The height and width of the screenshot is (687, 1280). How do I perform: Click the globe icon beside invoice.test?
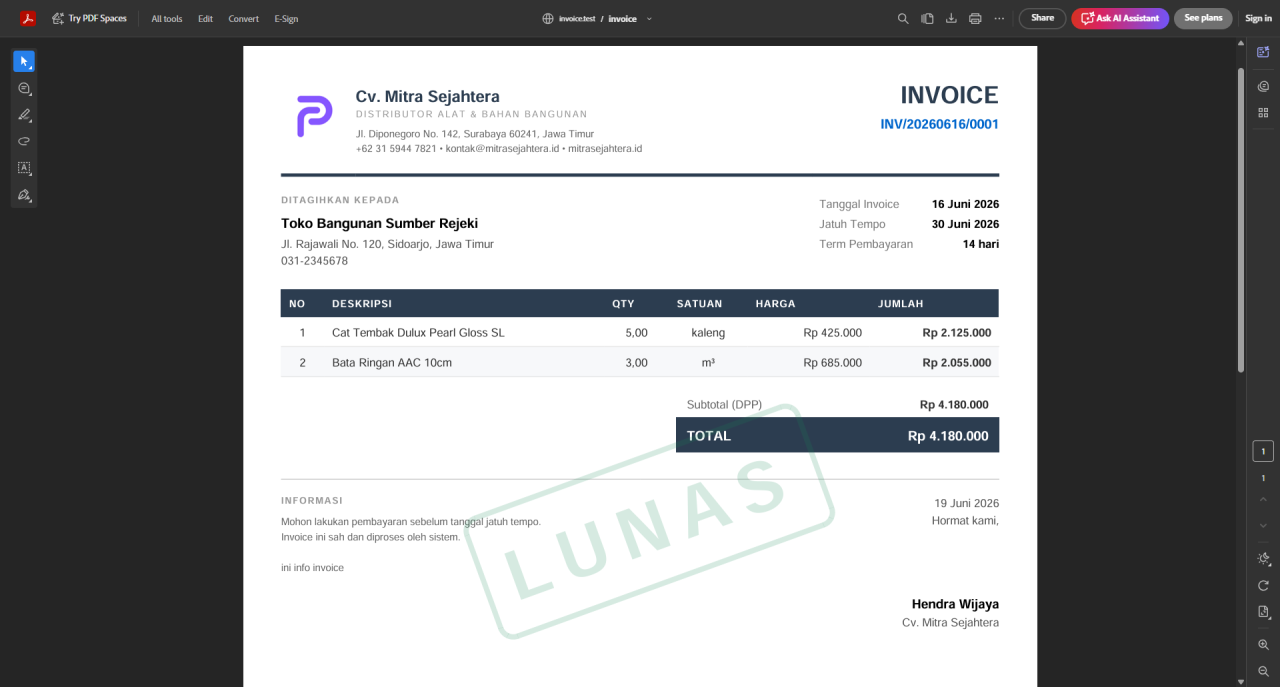548,18
